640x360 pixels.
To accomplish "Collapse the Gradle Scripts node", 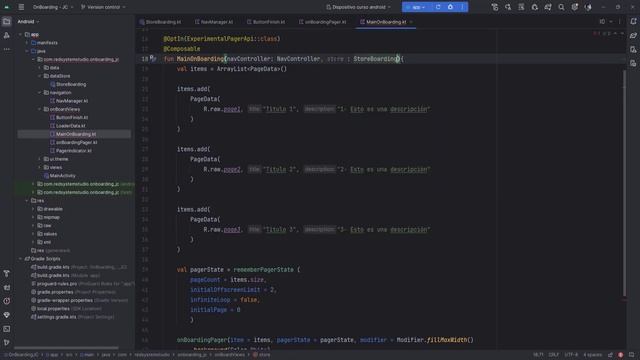I will [x=20, y=259].
